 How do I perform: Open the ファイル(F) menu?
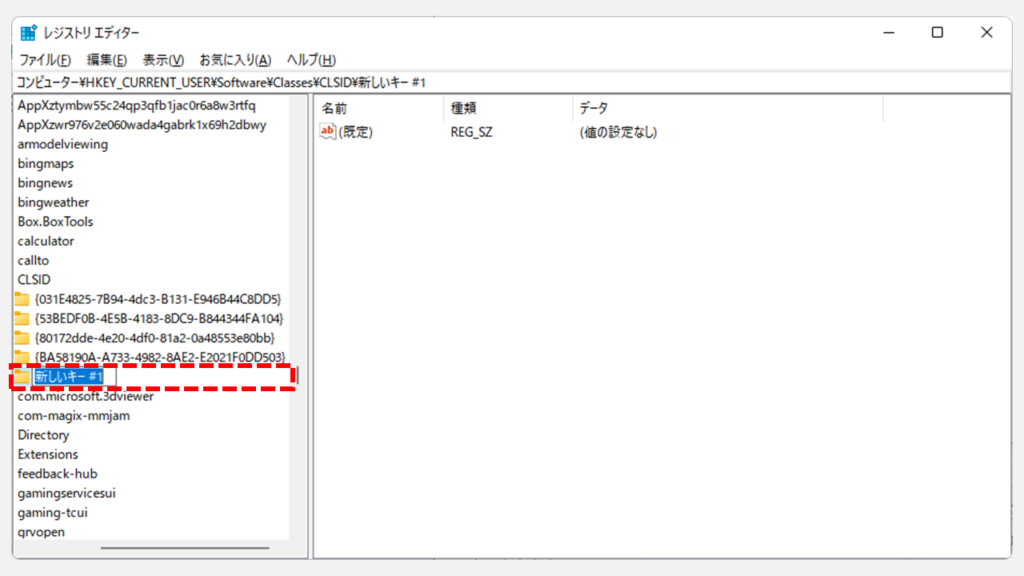(x=45, y=60)
